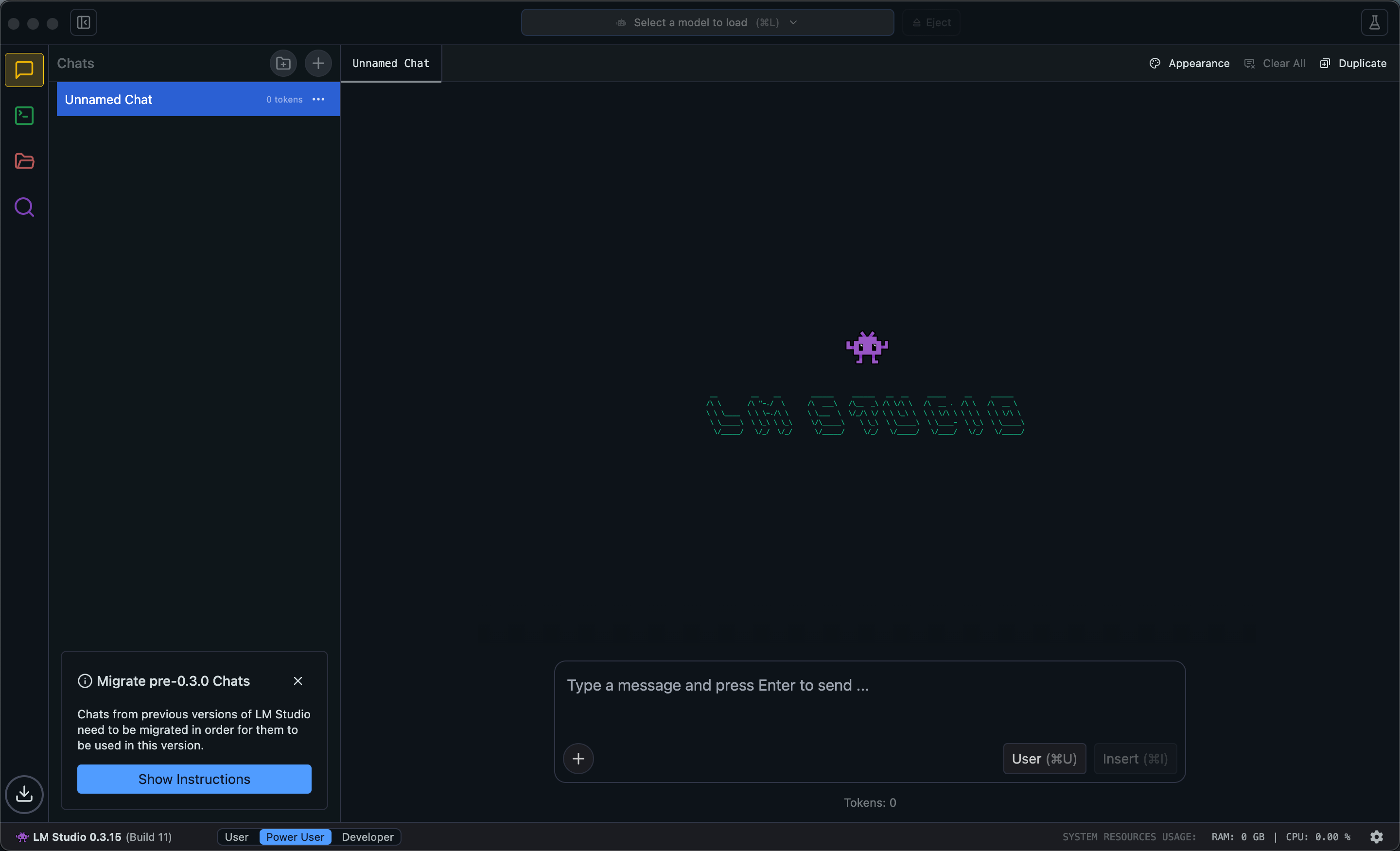
Task: Select the Unnamed Chat tab
Action: [x=390, y=63]
